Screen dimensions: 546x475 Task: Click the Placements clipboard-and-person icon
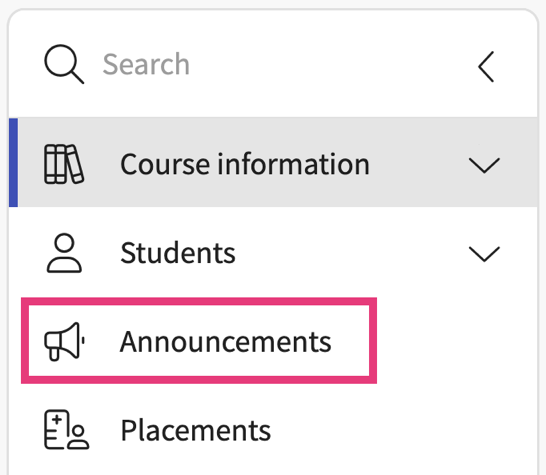coord(66,429)
